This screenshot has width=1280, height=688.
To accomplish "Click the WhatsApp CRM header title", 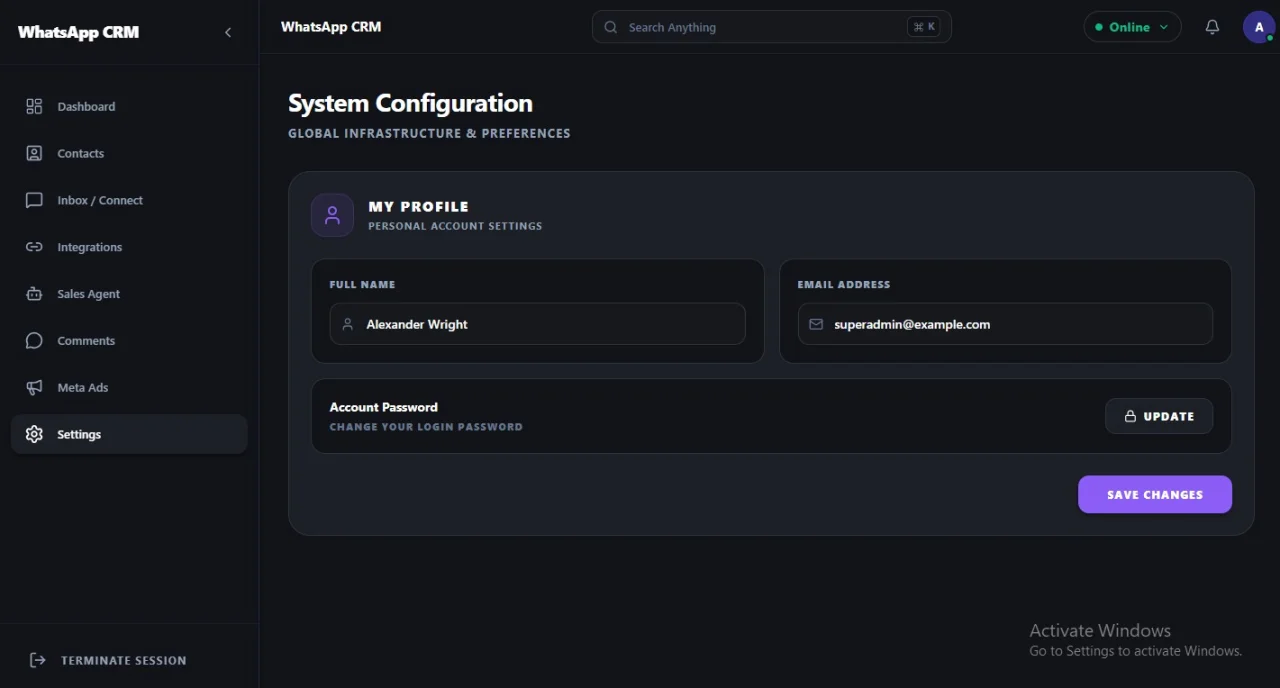I will tap(331, 27).
